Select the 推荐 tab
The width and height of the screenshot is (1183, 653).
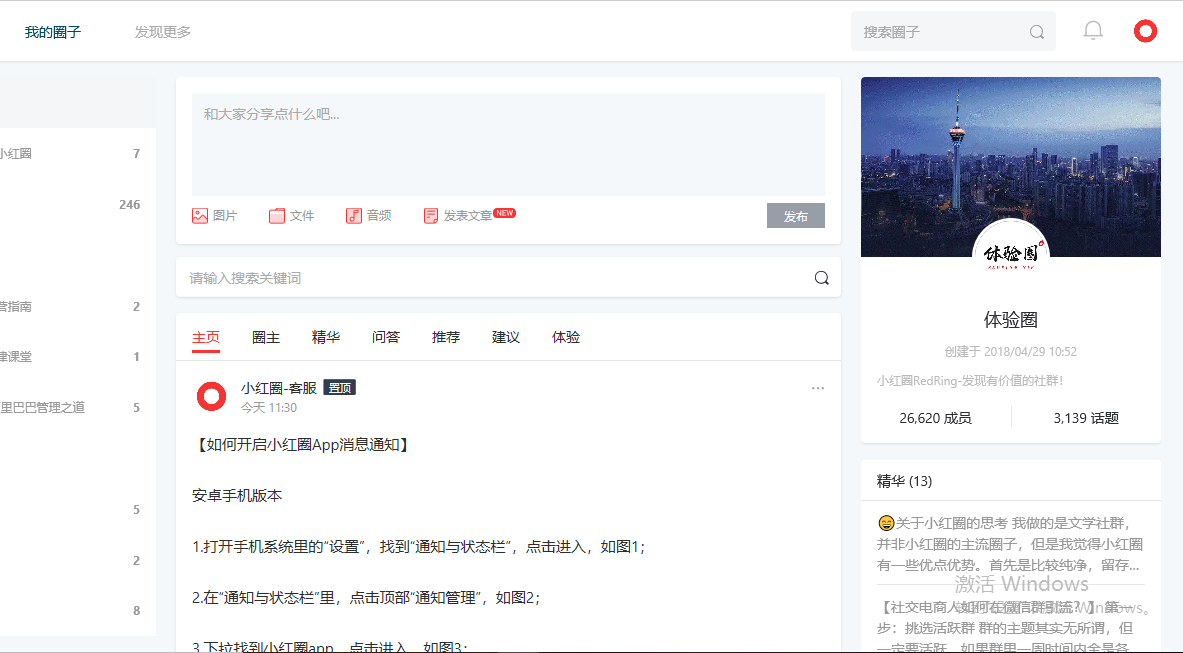(446, 337)
